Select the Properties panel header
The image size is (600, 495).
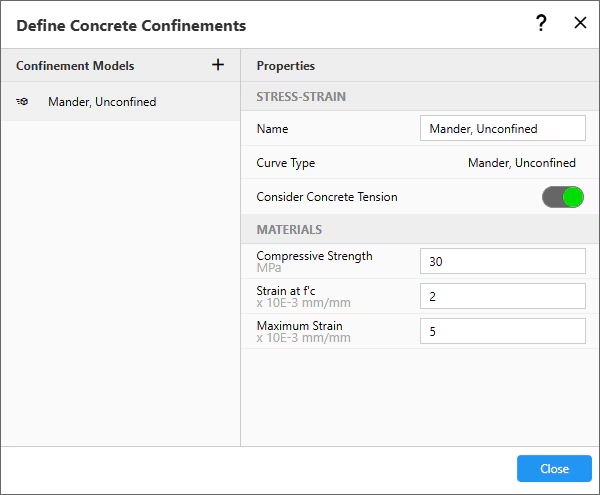click(286, 66)
